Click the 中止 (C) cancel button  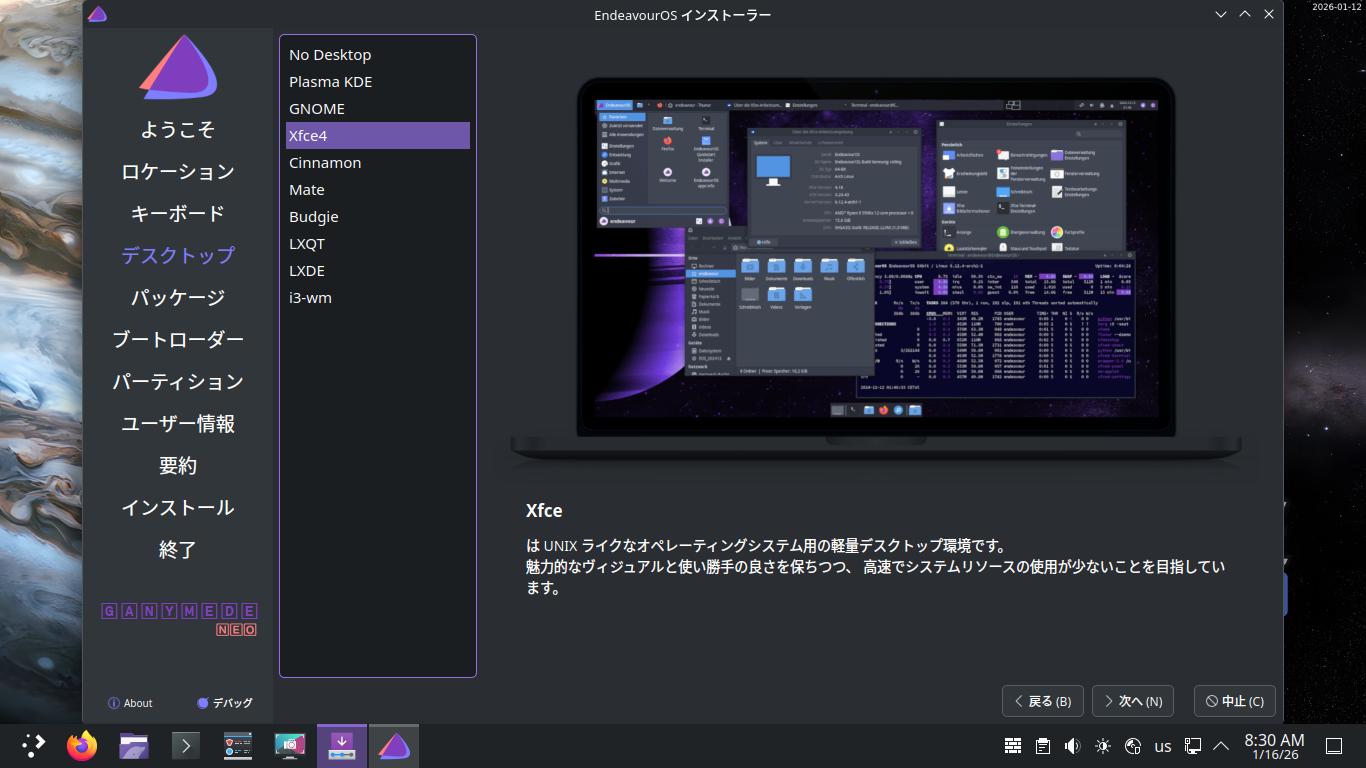(x=1234, y=701)
